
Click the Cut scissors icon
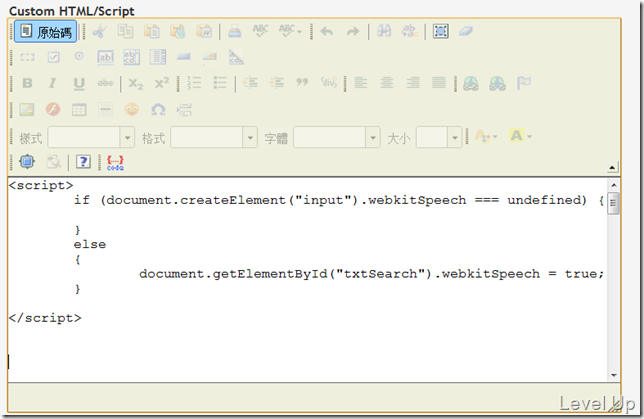(99, 31)
